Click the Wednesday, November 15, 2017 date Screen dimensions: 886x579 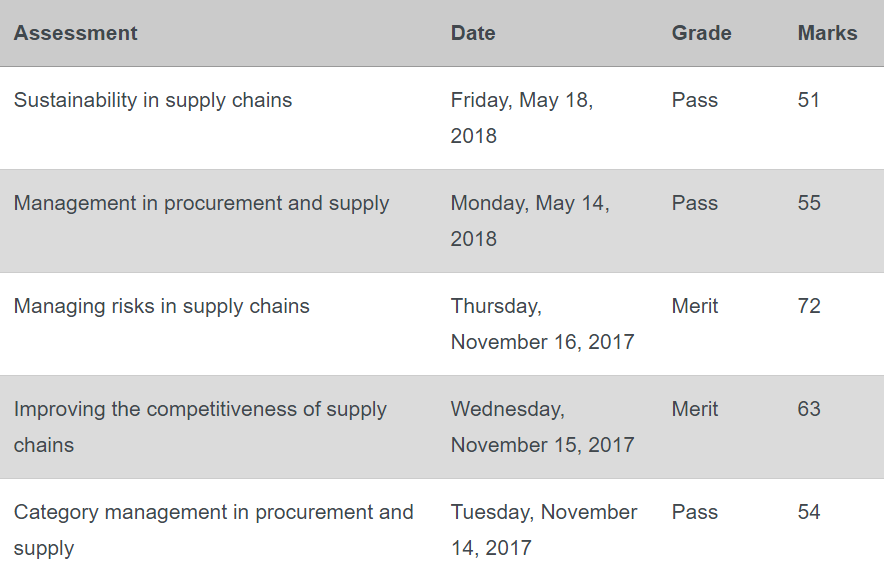click(542, 426)
